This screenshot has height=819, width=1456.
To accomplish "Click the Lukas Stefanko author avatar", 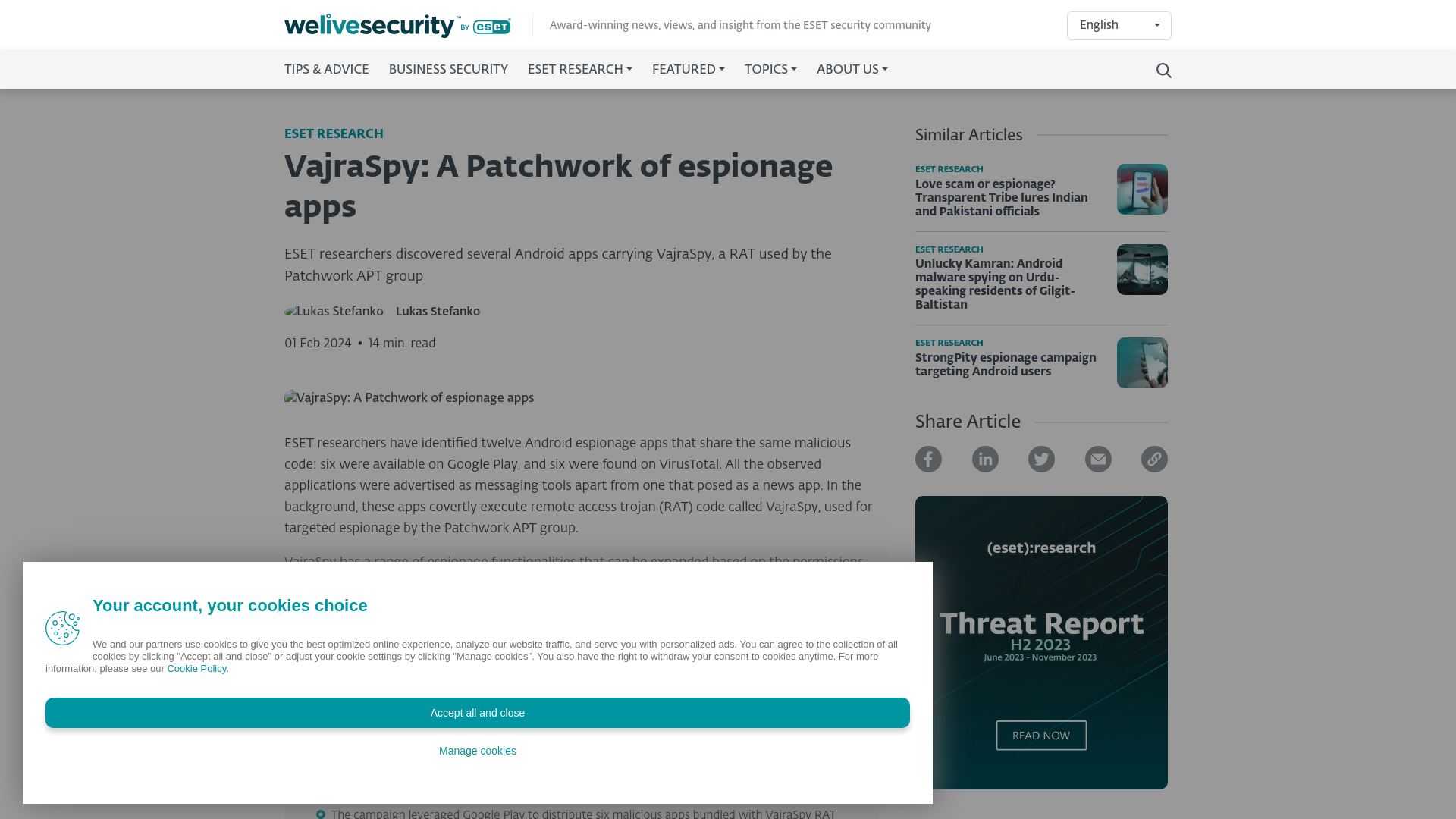I will coord(334,312).
